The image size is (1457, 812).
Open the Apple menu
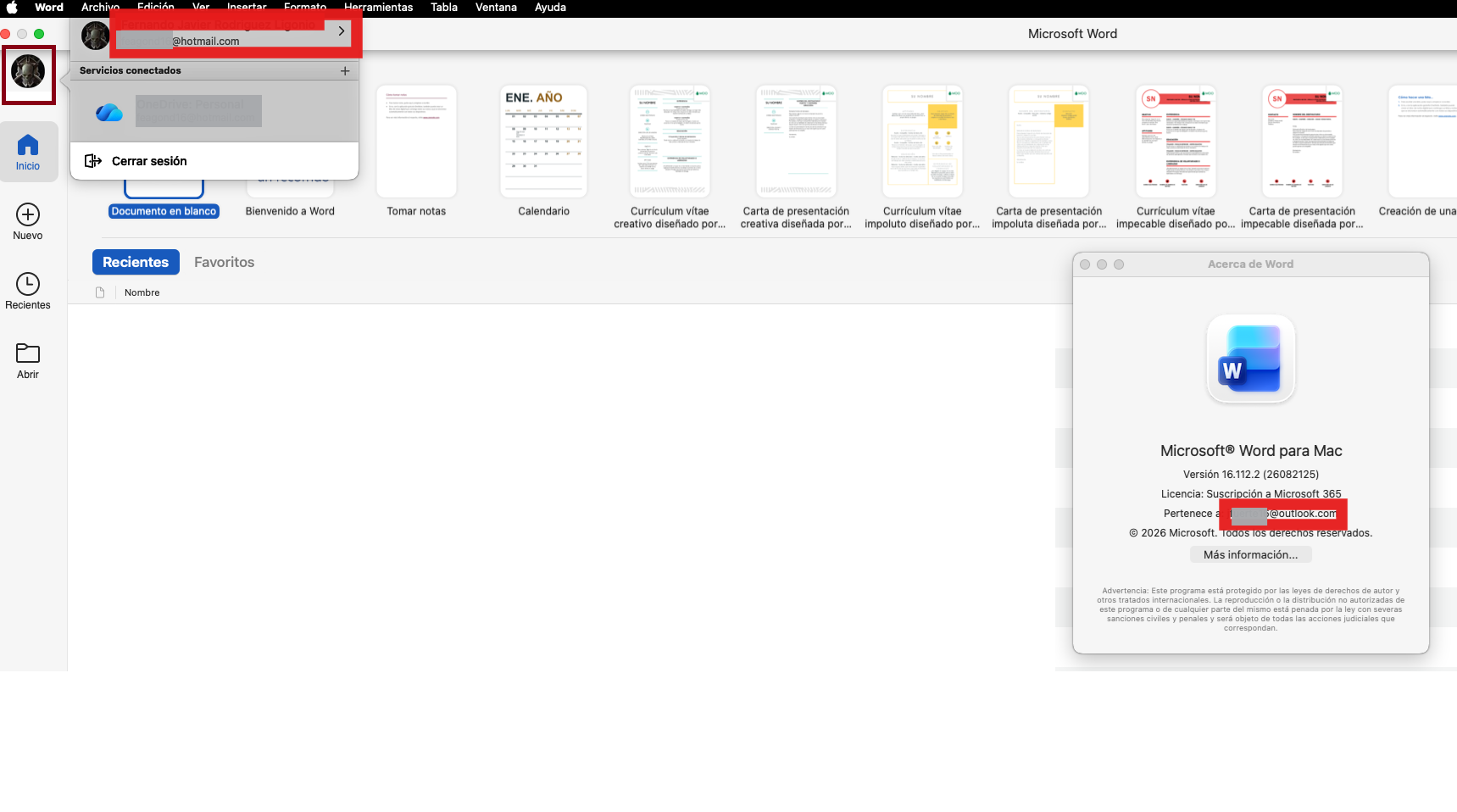tap(12, 8)
